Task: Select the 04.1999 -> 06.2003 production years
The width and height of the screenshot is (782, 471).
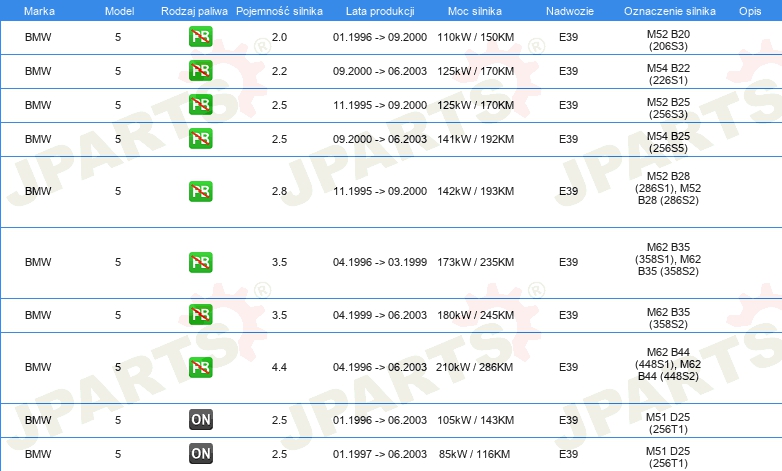Action: (380, 315)
